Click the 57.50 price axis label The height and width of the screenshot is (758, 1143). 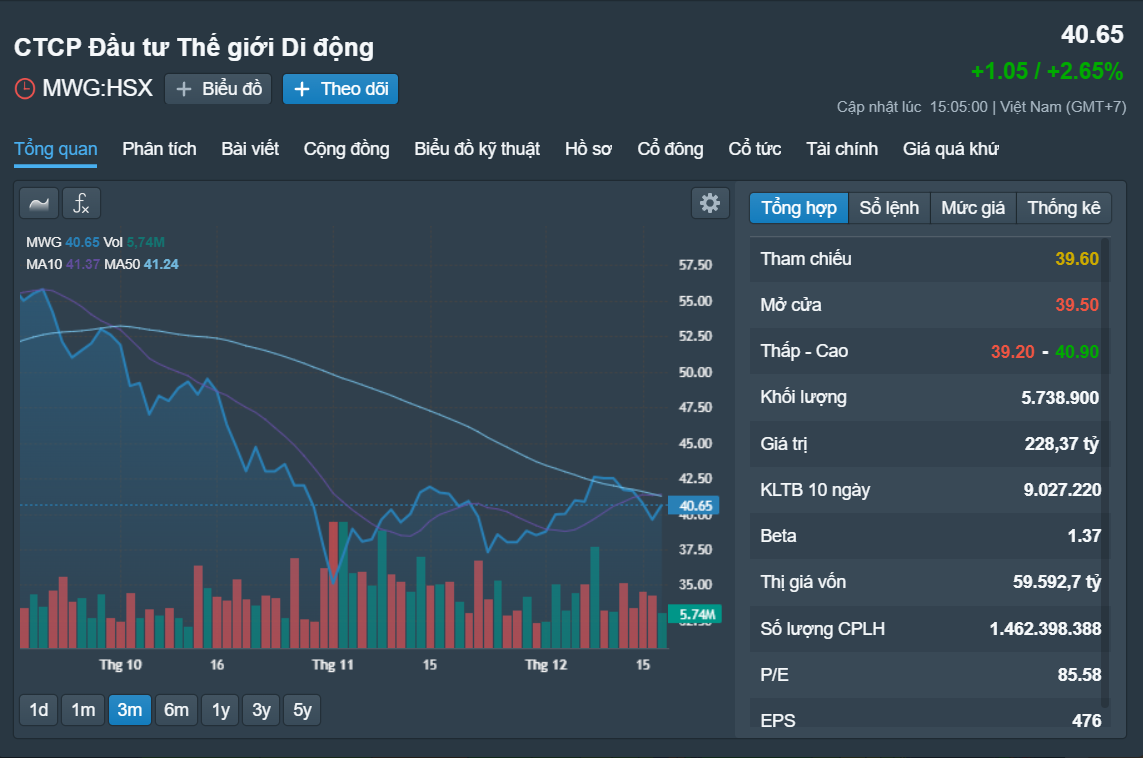point(695,265)
